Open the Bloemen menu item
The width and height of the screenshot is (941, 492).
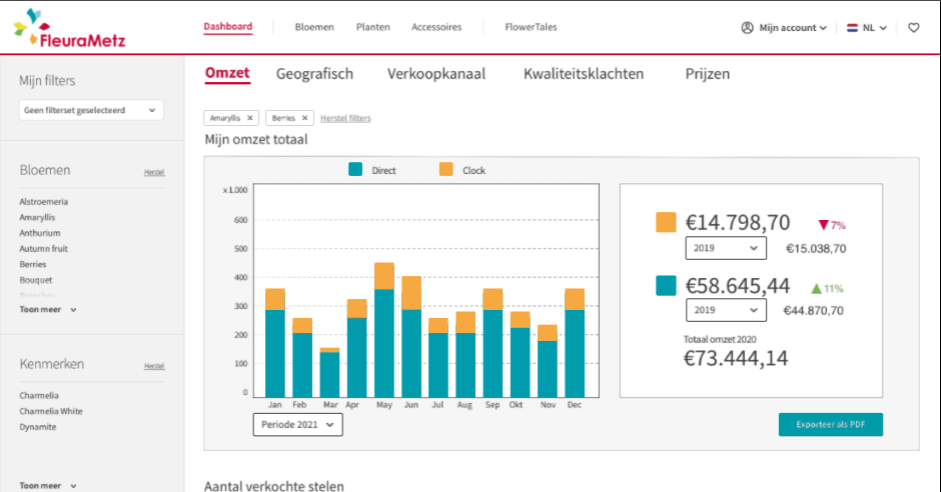click(x=314, y=27)
